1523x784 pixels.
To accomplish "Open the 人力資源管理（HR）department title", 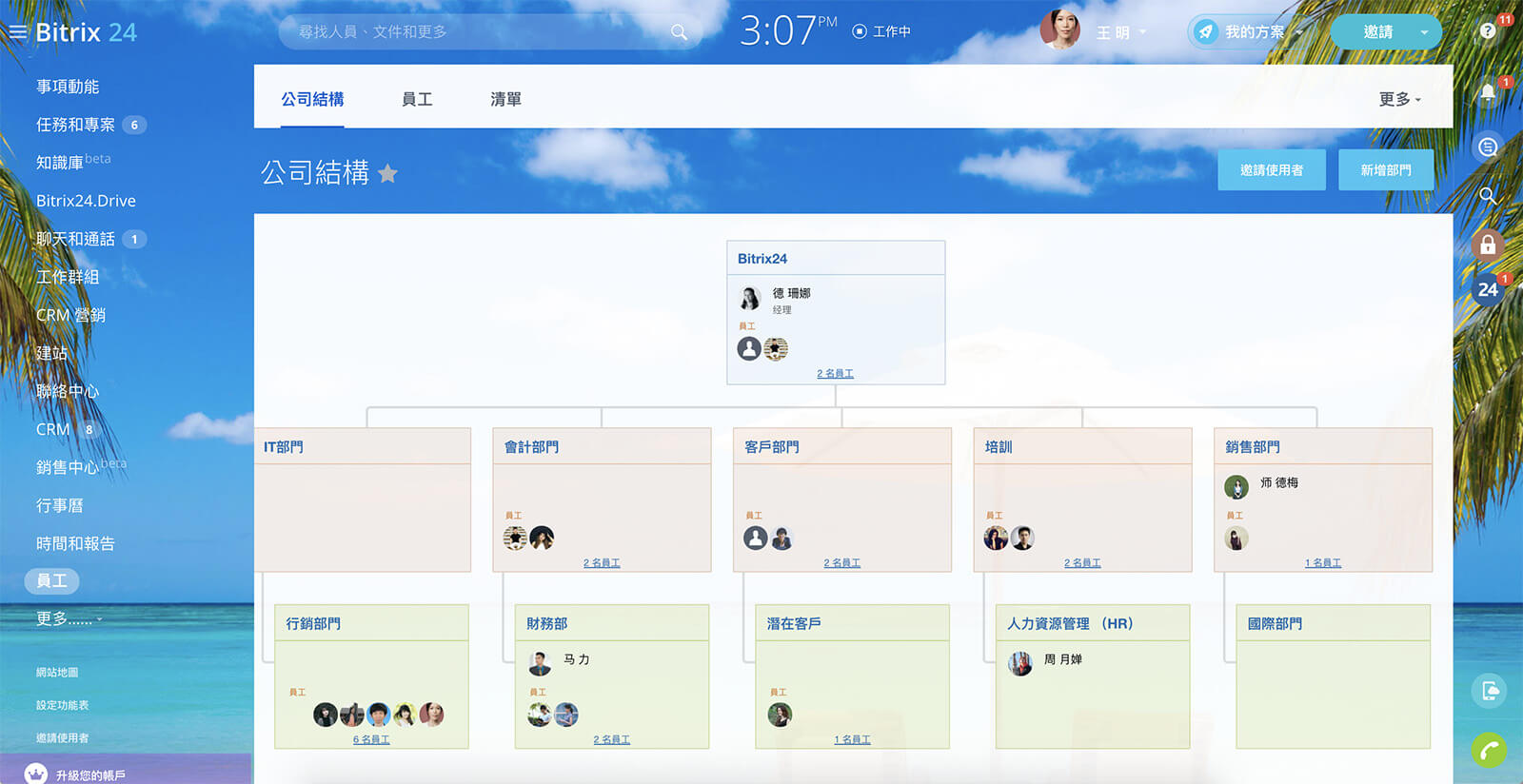I will [x=1071, y=623].
